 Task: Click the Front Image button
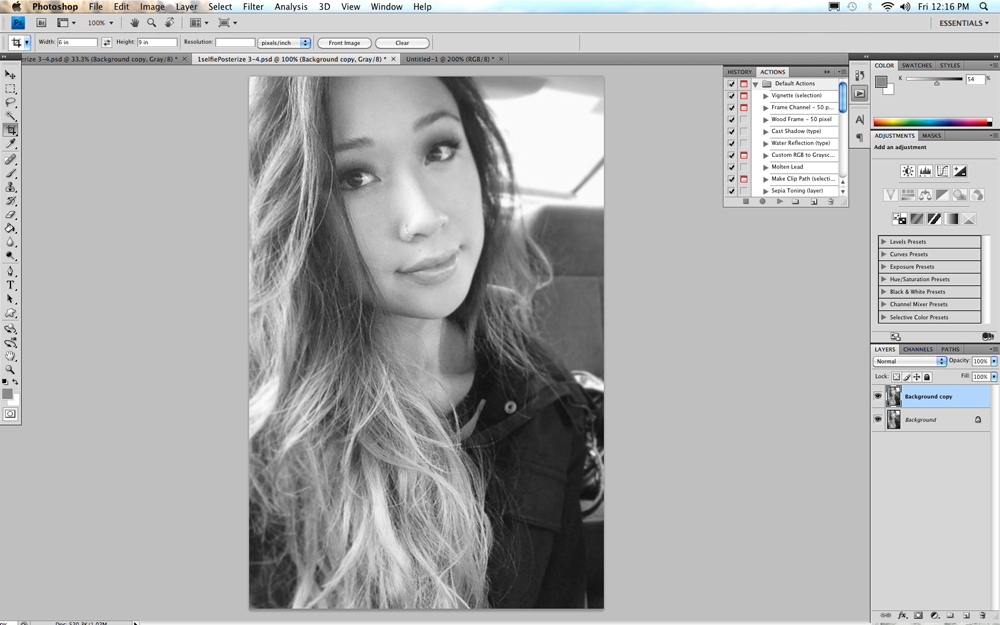[x=344, y=43]
